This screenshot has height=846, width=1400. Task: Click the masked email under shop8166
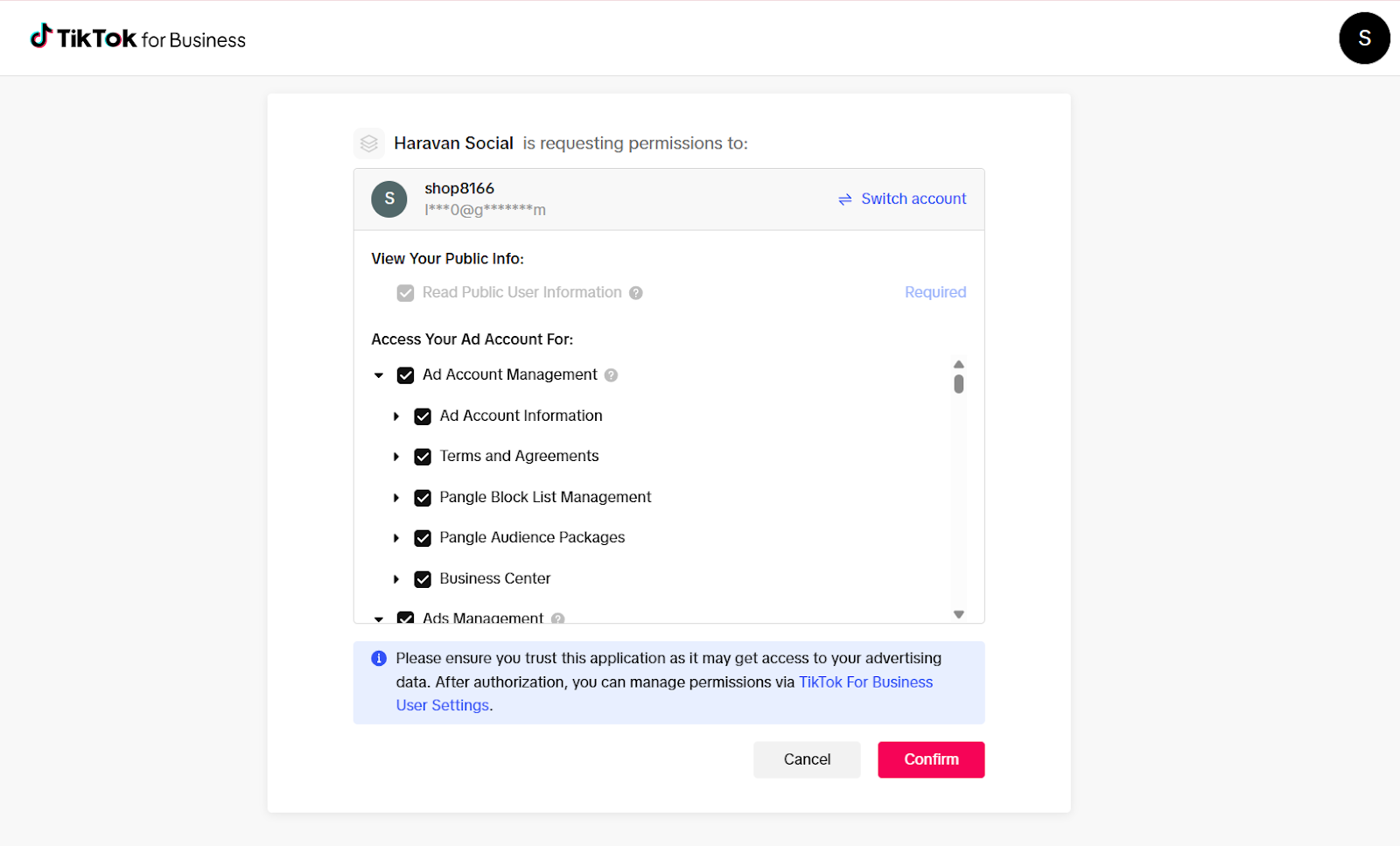(486, 210)
